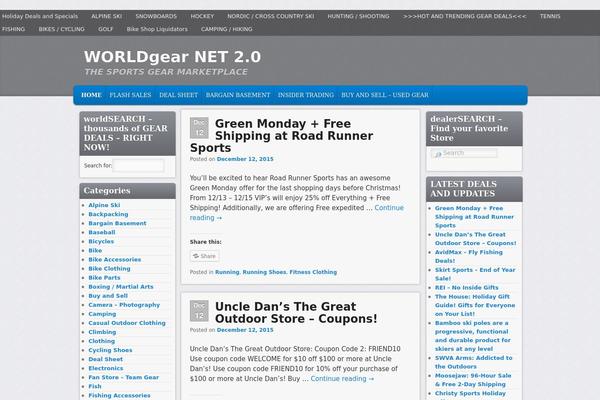Open the Cycling Shoes category
This screenshot has width=600, height=400.
(110, 350)
